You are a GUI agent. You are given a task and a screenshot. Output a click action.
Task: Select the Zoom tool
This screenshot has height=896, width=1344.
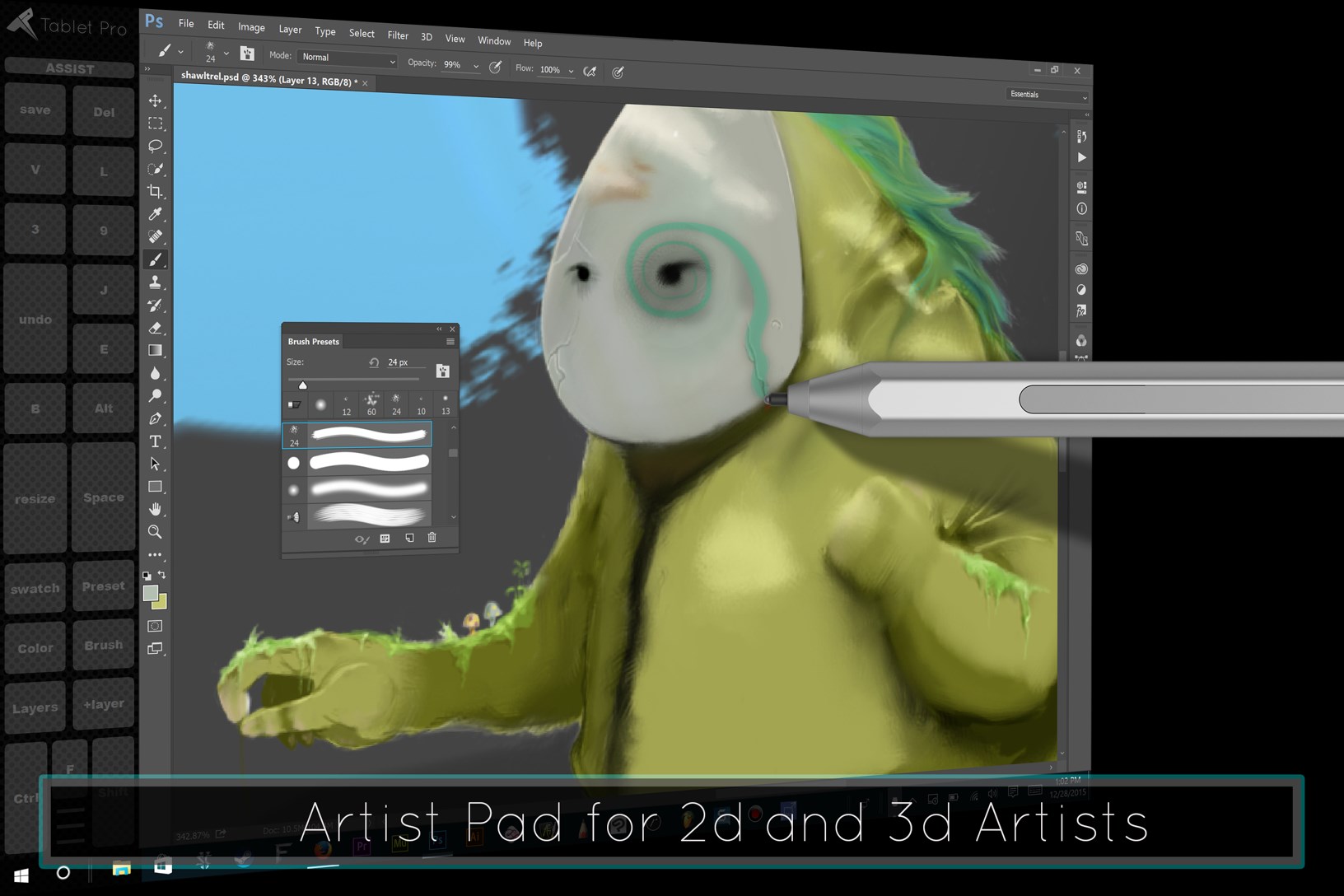coord(155,531)
